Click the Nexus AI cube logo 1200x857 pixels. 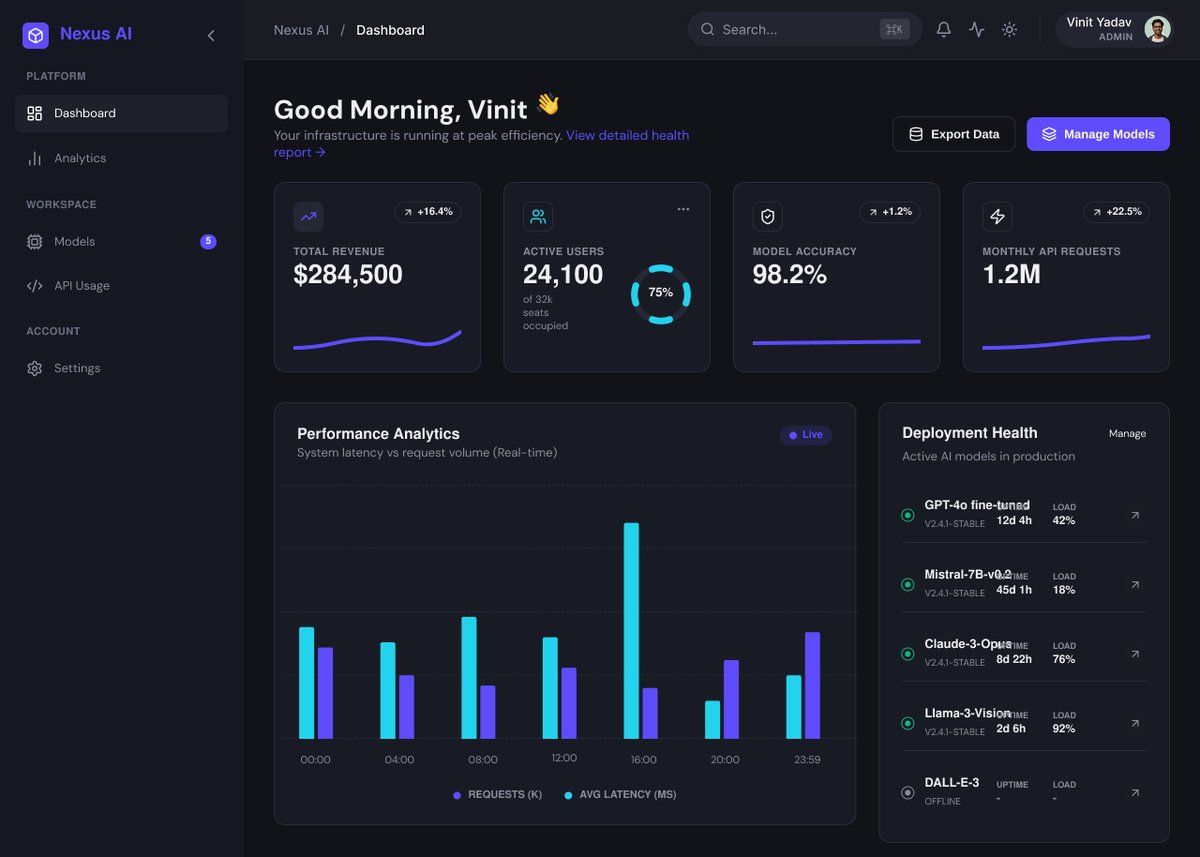pos(36,36)
